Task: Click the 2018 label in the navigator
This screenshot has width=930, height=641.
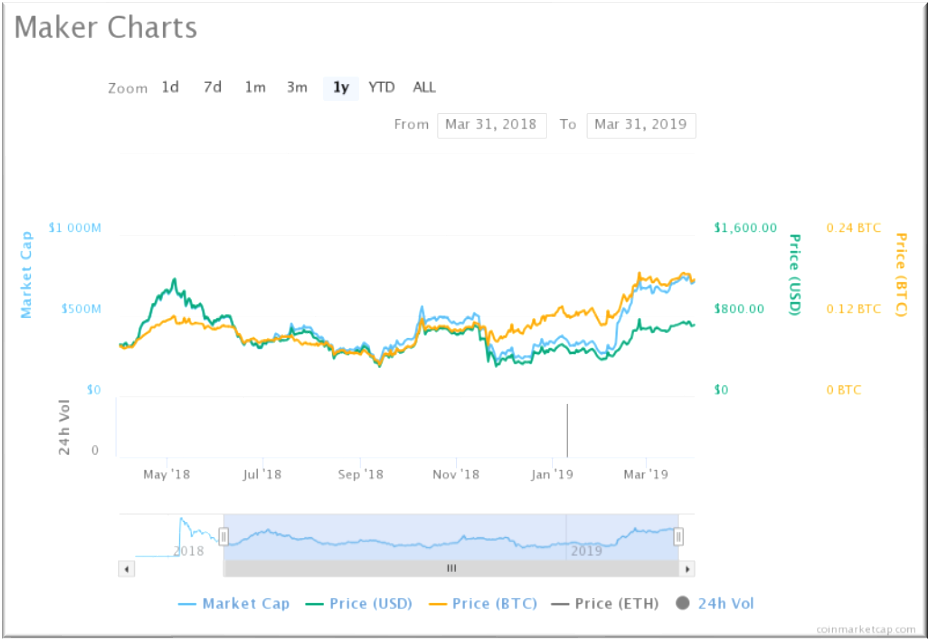Action: 189,551
